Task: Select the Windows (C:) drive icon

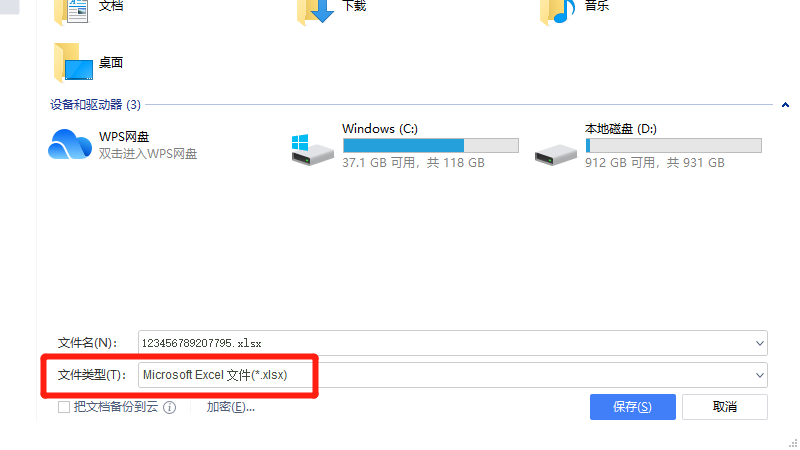Action: [x=312, y=149]
